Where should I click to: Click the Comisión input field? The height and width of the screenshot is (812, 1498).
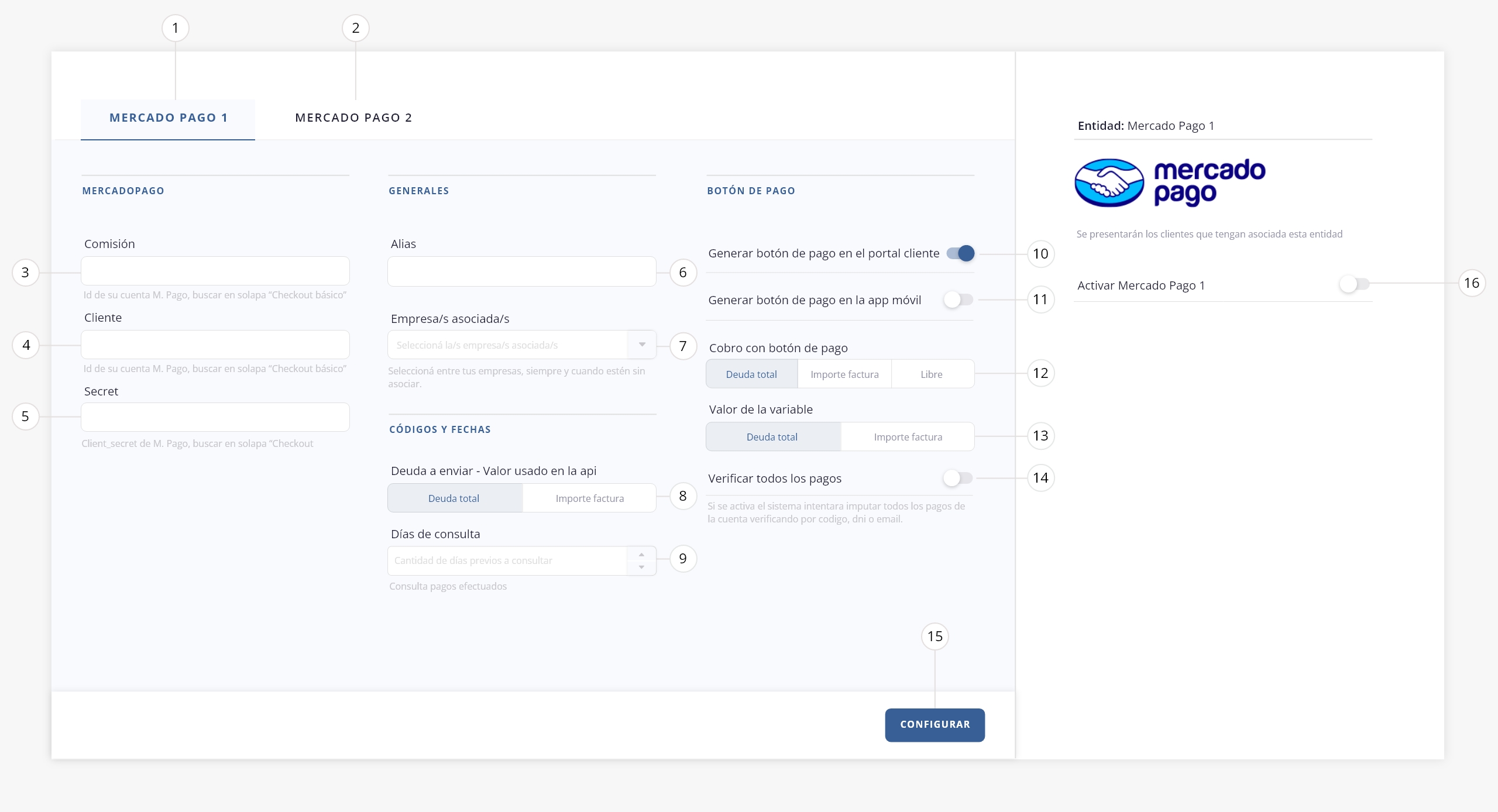pos(215,271)
